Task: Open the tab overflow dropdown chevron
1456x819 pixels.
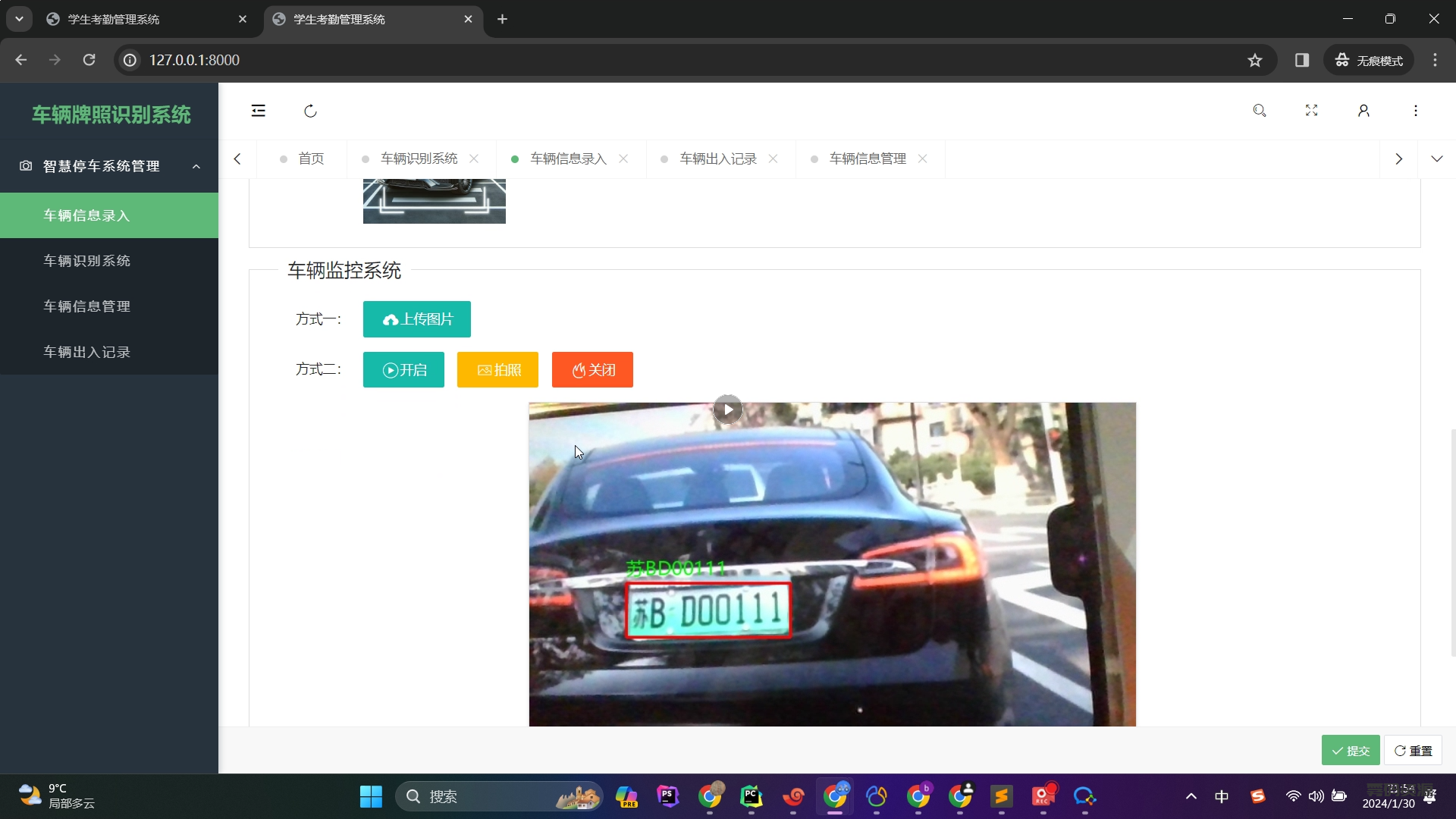Action: coord(1437,158)
